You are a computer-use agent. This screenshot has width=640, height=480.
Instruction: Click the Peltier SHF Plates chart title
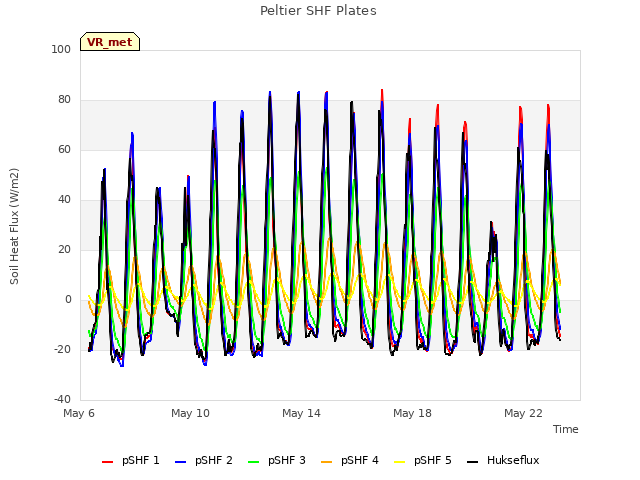click(318, 11)
